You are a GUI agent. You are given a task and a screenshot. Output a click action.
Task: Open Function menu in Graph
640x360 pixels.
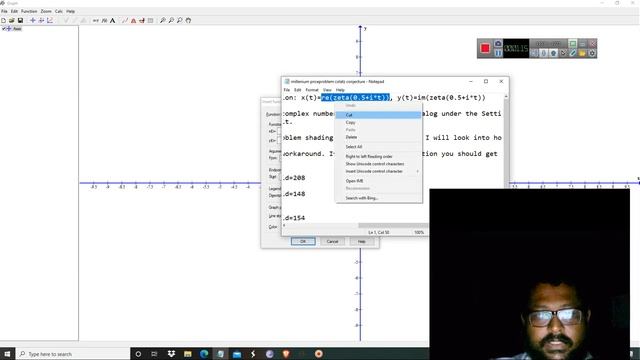point(29,11)
